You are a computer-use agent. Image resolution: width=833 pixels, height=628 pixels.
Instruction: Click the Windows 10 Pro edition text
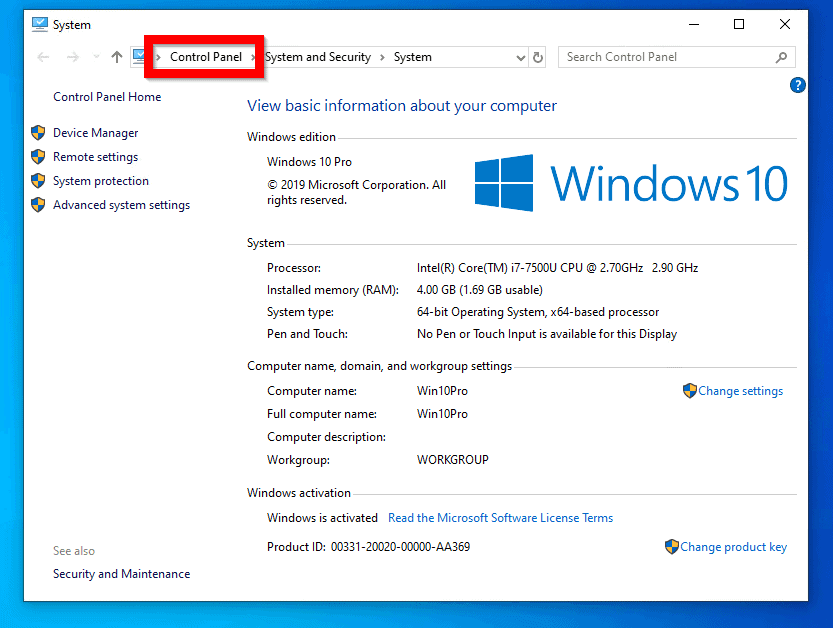coord(309,162)
